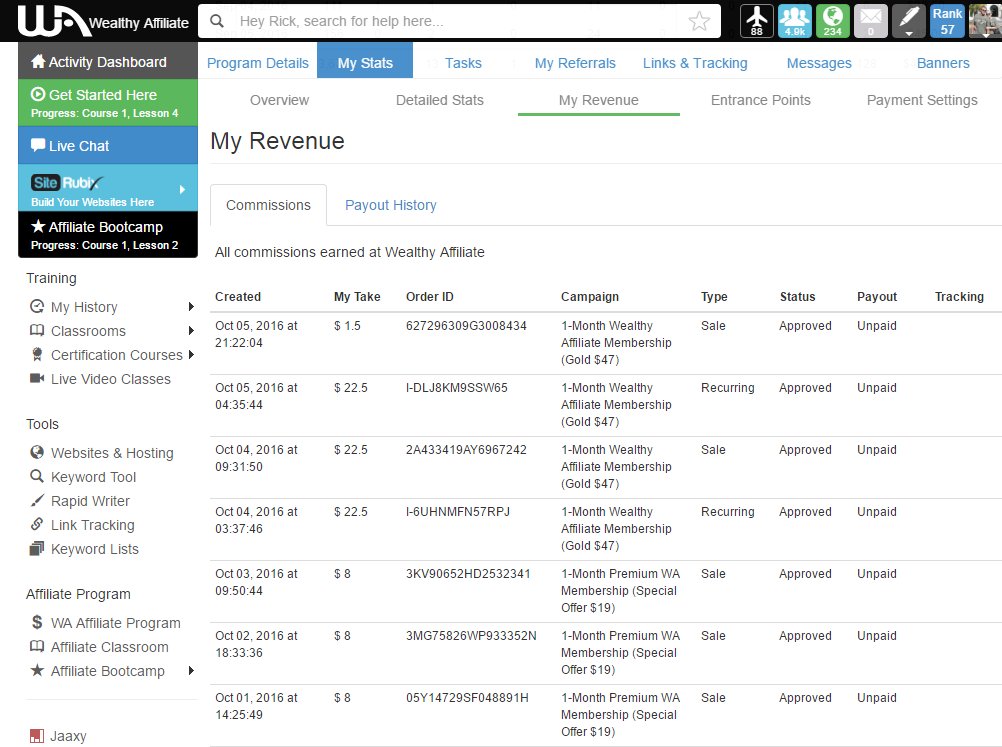Viewport: 1002px width, 747px height.
Task: Select the My Revenue sub-tab
Action: pos(598,100)
